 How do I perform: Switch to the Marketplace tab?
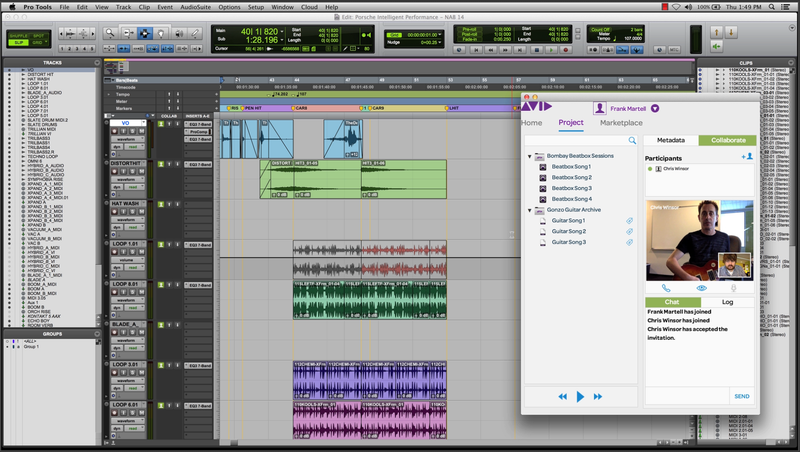(621, 123)
